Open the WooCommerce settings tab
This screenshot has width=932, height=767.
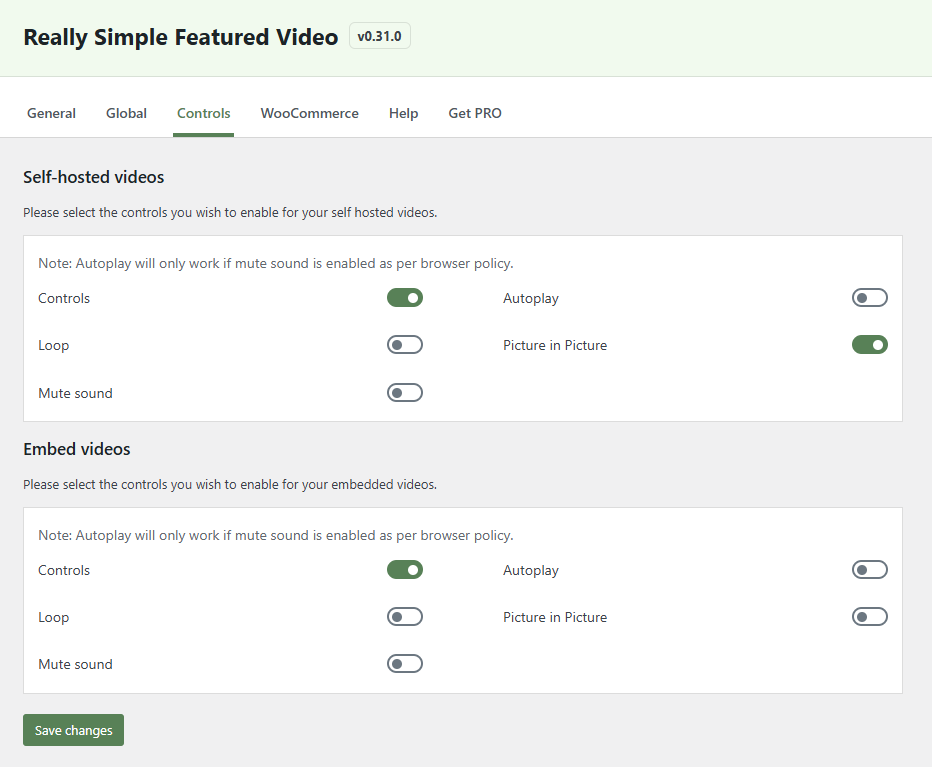309,113
